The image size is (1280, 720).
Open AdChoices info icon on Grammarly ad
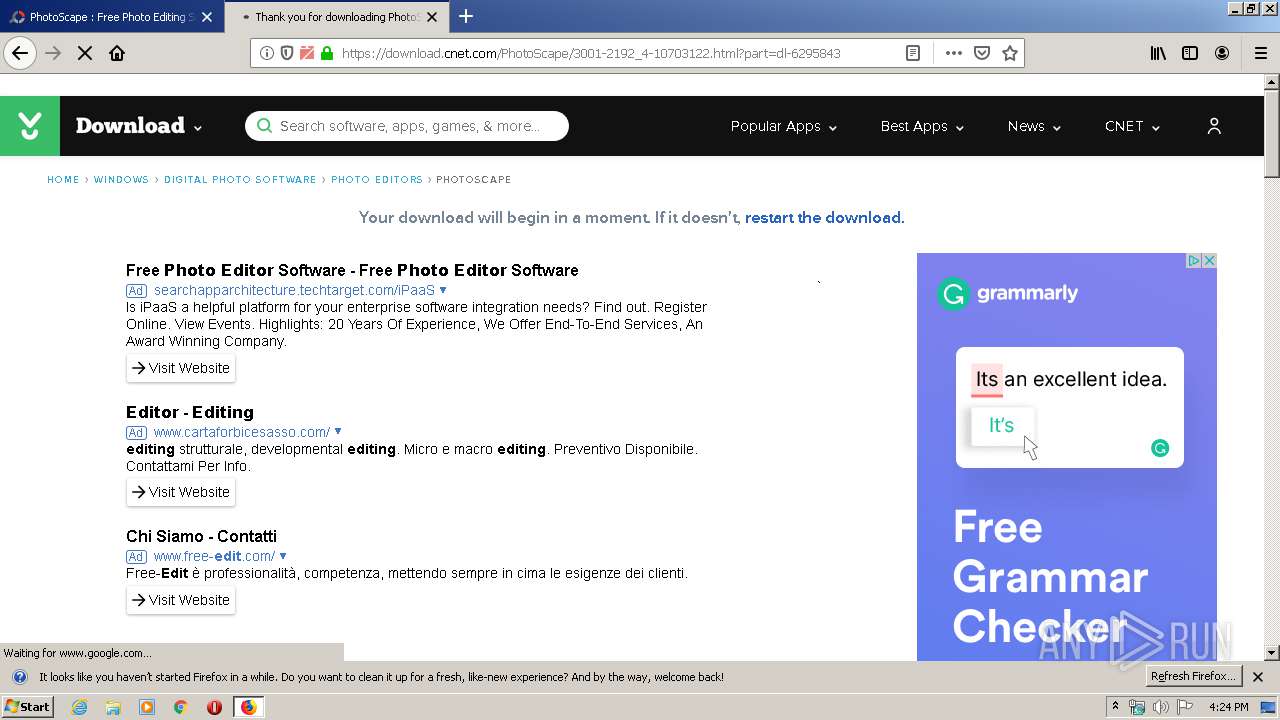pos(1194,261)
